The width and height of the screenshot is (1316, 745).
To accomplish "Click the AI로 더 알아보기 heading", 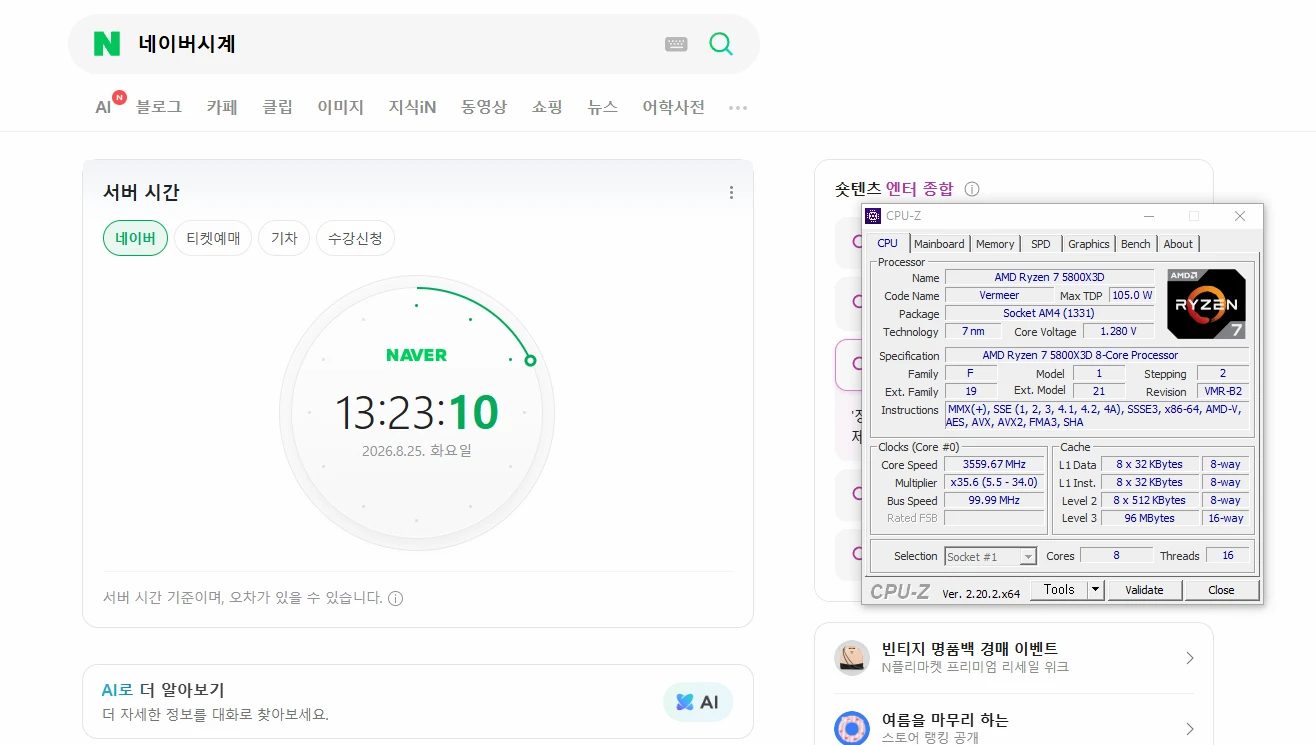I will click(163, 690).
